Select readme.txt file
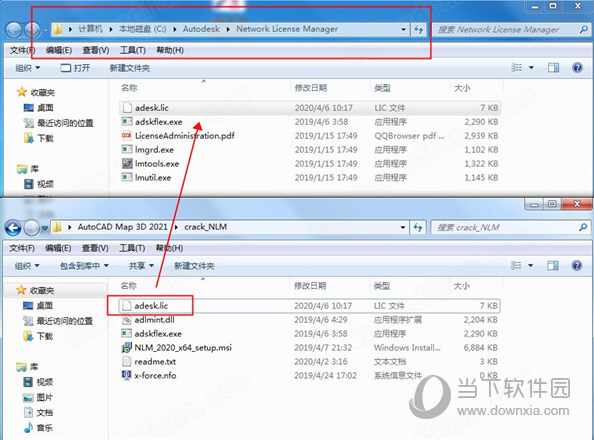 coord(309,362)
